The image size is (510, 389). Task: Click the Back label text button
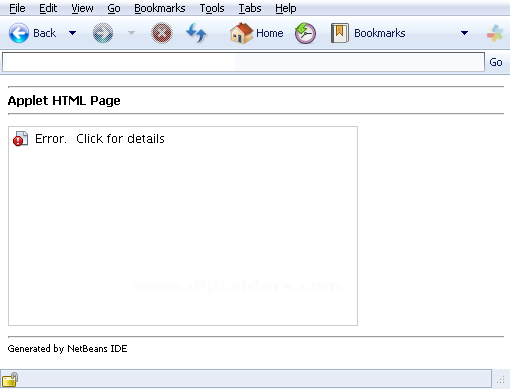click(x=44, y=33)
